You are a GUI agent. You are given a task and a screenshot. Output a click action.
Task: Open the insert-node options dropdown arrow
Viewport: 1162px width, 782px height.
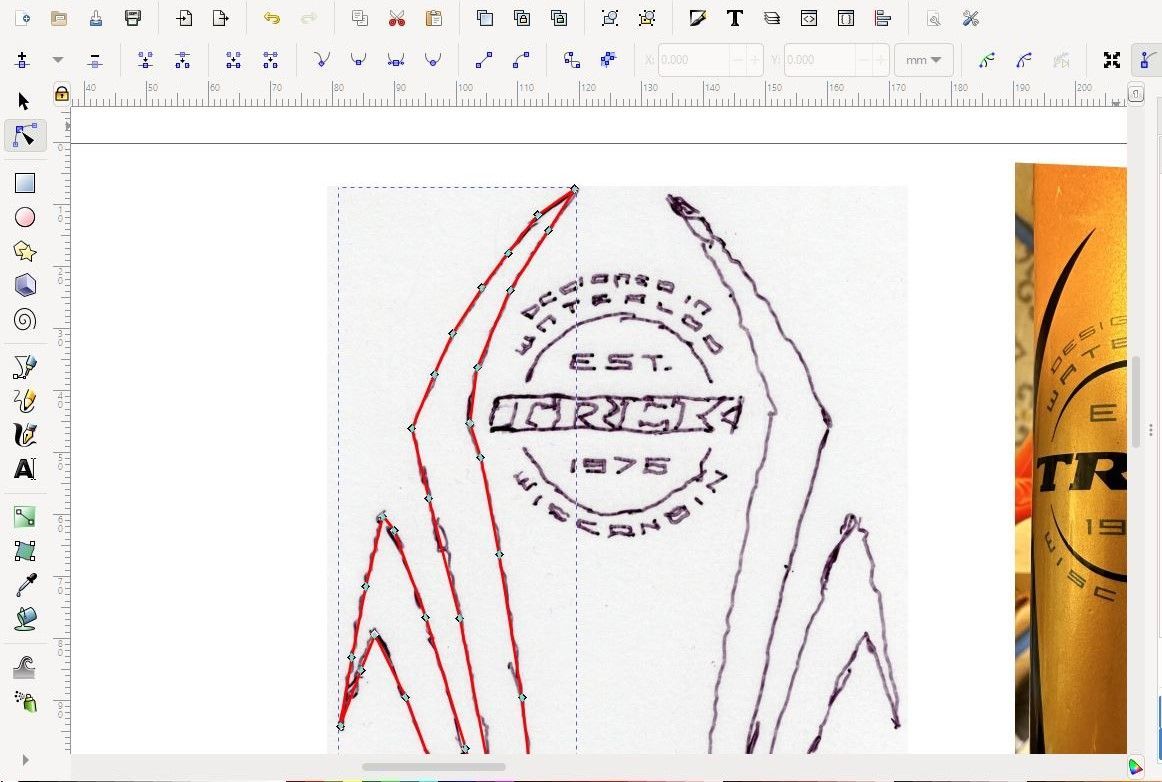point(58,60)
